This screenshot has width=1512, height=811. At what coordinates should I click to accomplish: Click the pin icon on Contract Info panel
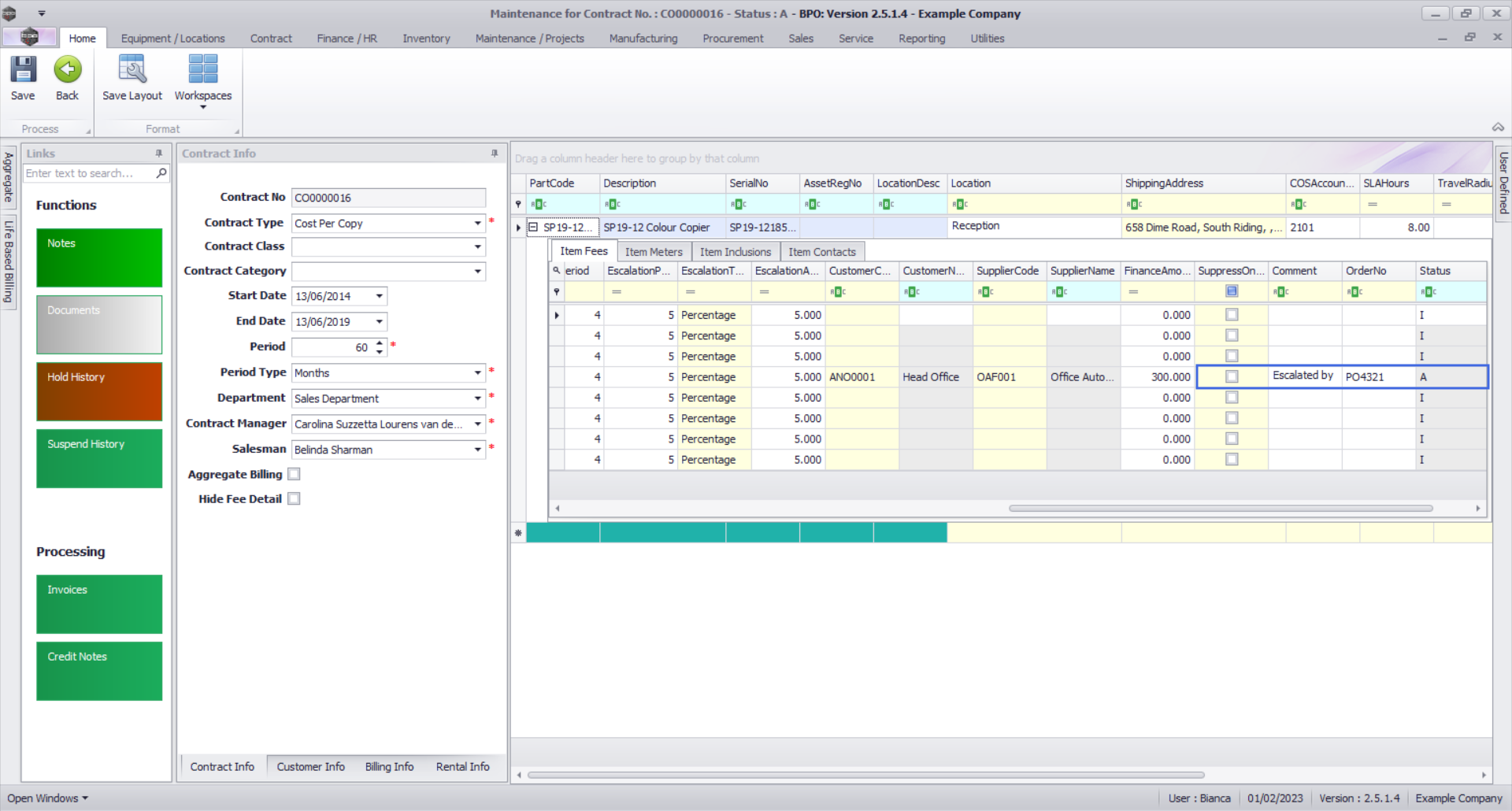pos(495,154)
